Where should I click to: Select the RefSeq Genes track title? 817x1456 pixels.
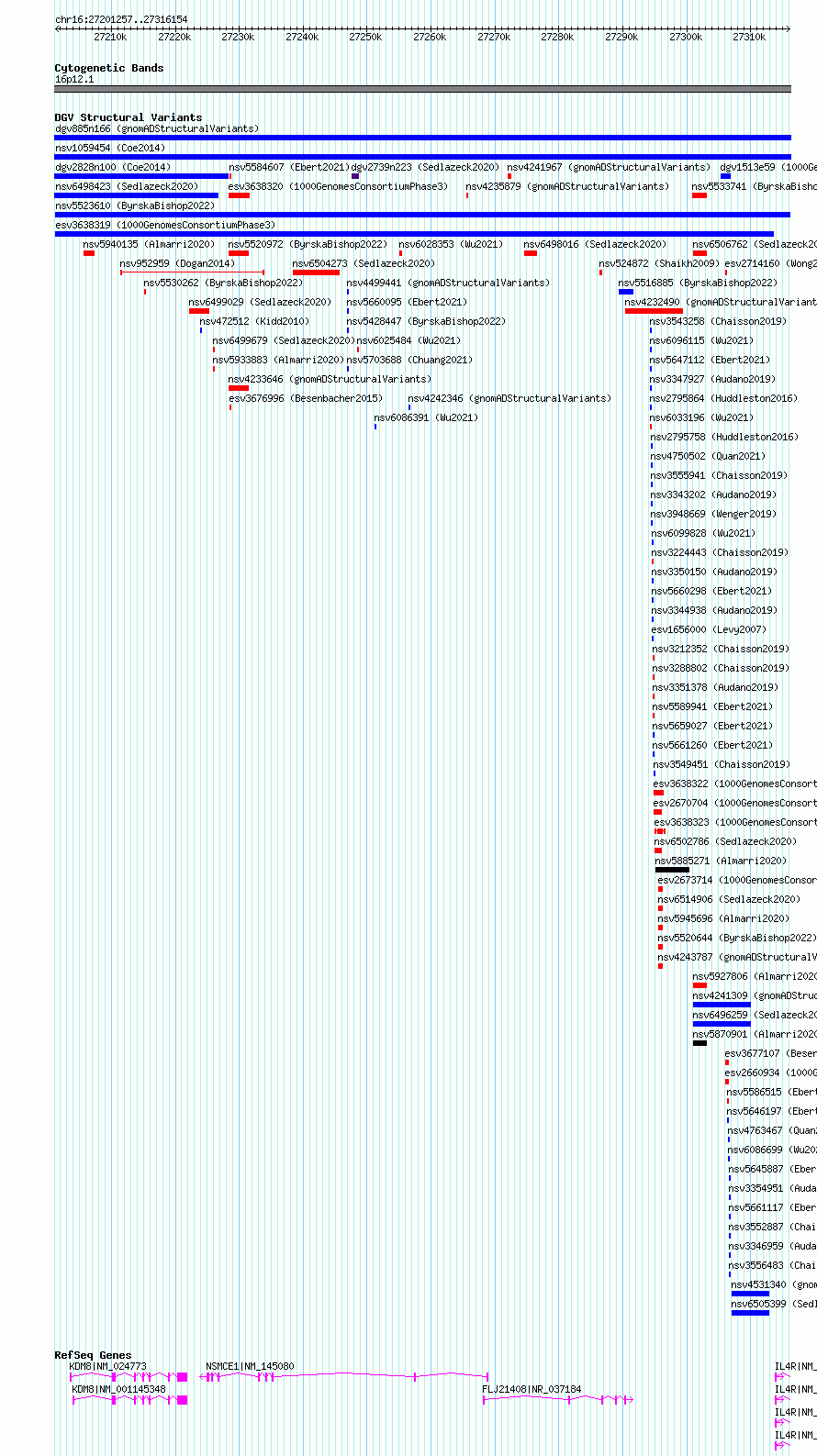pos(94,1355)
